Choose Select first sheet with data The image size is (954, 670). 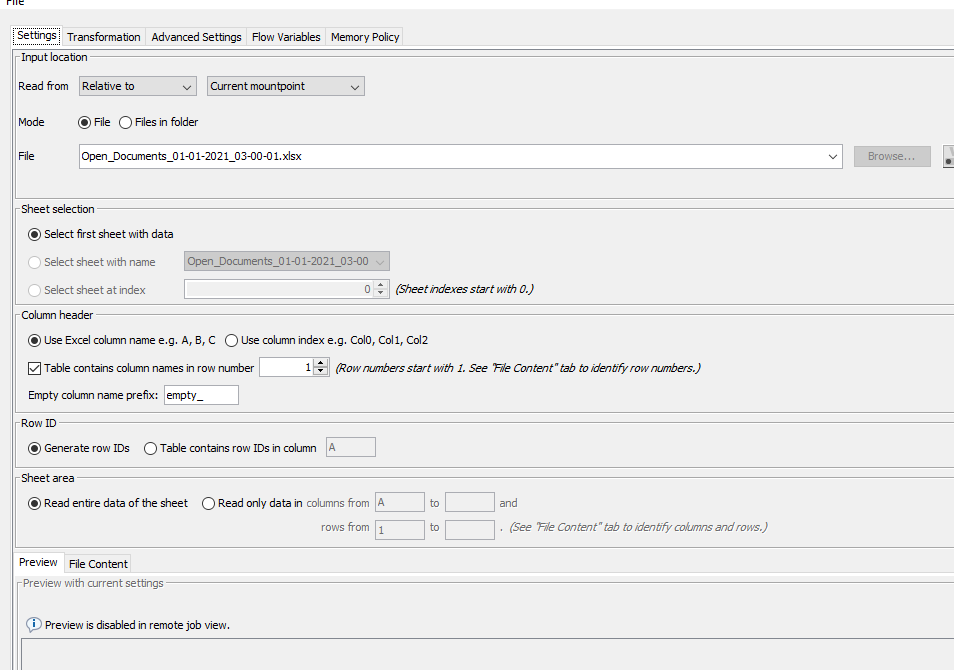pos(35,234)
